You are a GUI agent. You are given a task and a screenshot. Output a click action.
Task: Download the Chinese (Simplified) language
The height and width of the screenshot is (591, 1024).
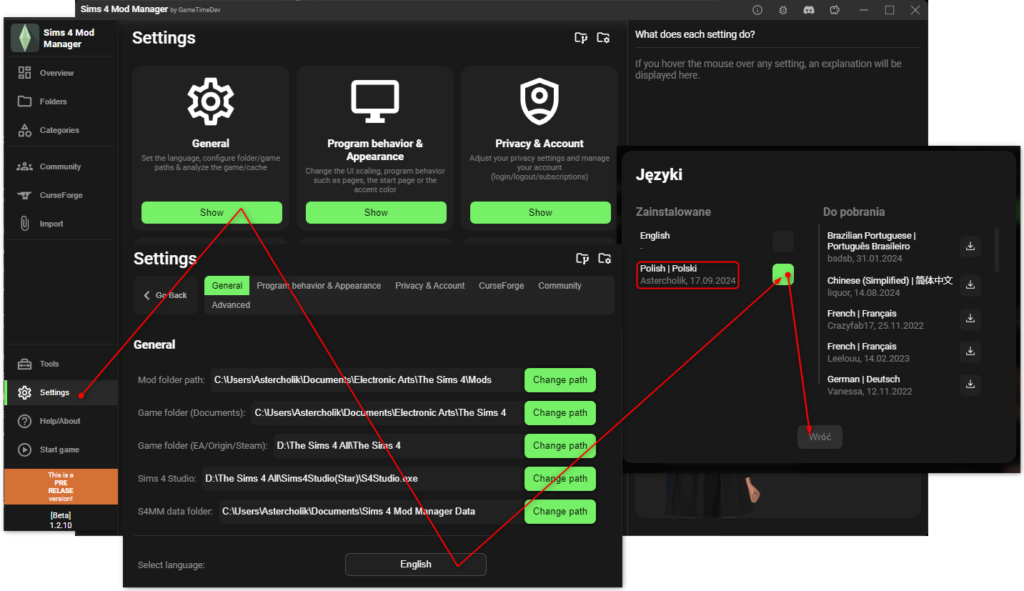[970, 285]
